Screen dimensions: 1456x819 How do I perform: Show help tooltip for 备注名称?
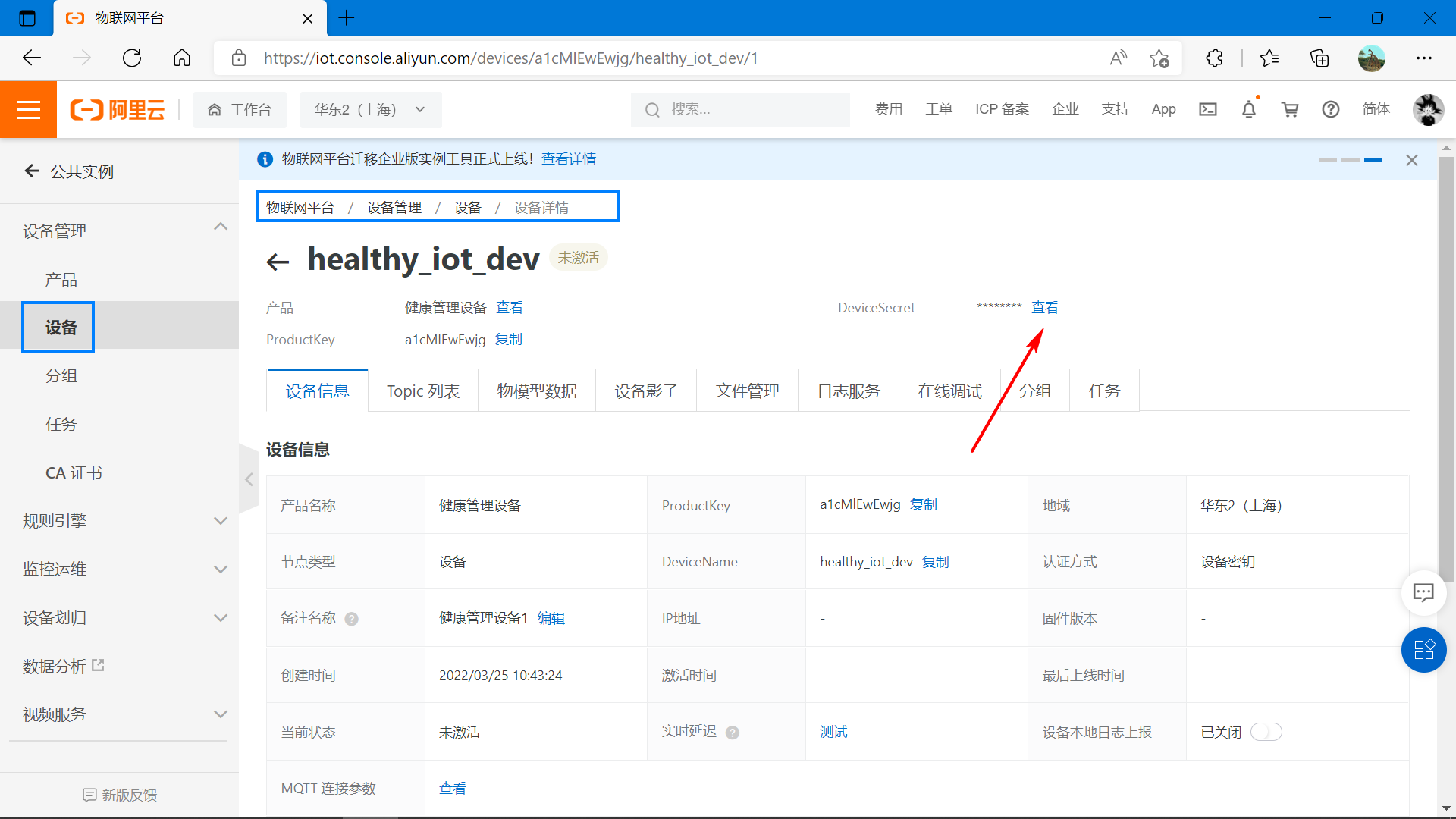[351, 619]
